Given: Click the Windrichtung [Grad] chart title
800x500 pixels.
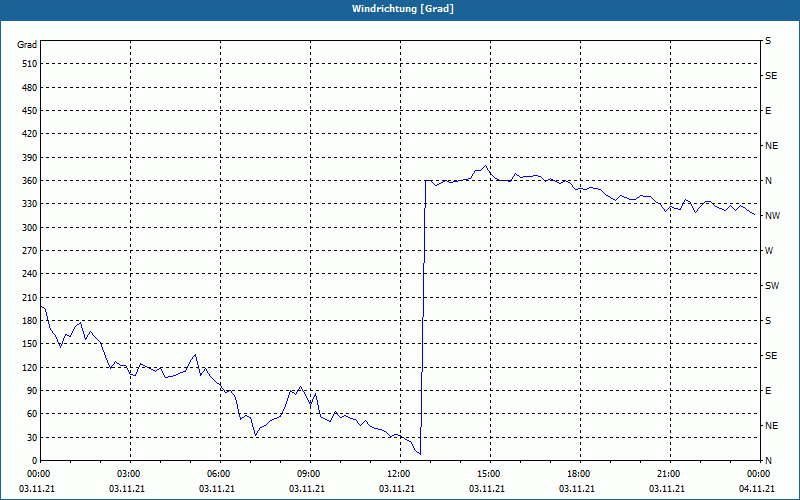Looking at the screenshot, I should 403,9.
